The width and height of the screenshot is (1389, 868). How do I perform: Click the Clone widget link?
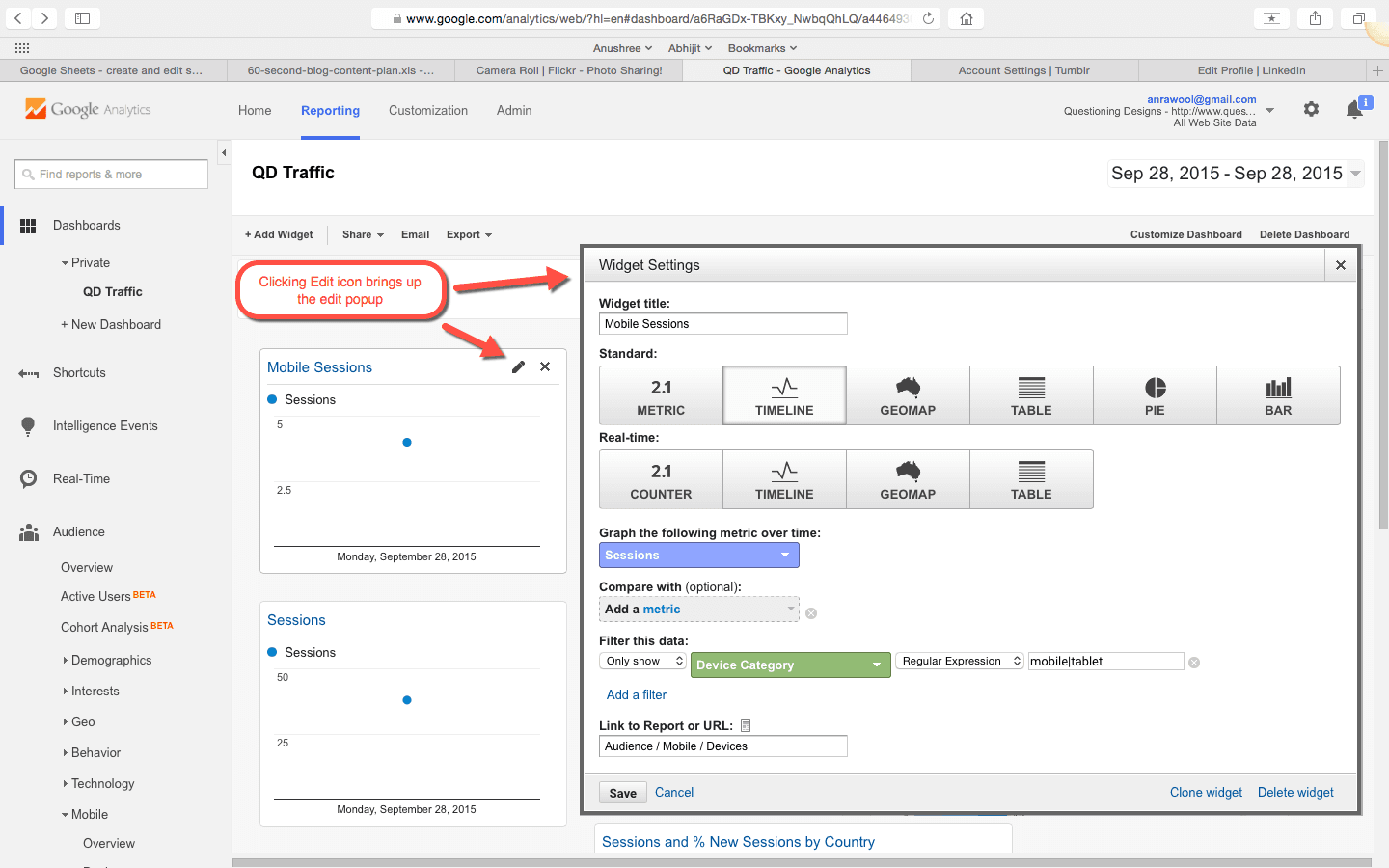(1206, 793)
